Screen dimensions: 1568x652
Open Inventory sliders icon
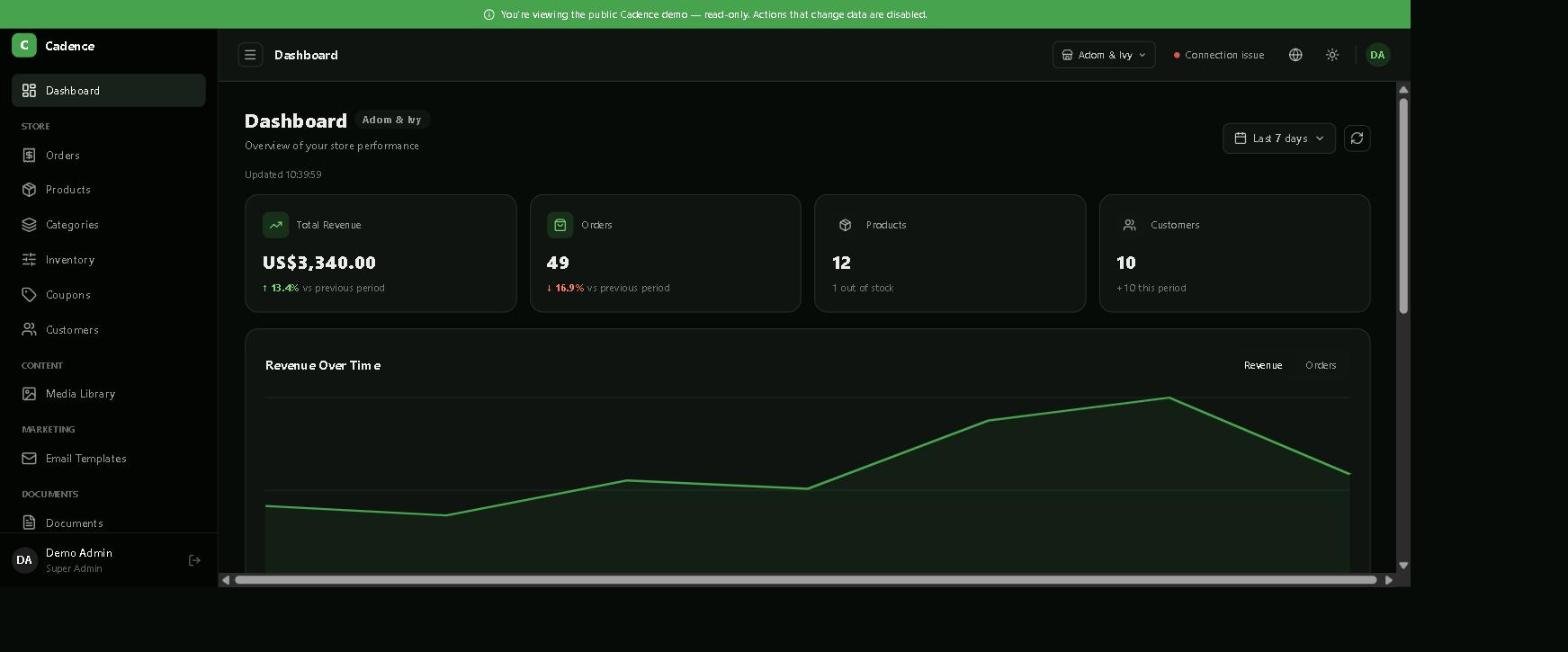pos(29,259)
